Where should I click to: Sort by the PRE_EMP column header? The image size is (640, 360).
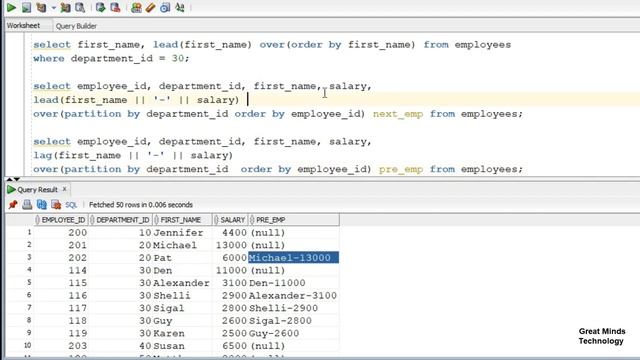pos(294,220)
